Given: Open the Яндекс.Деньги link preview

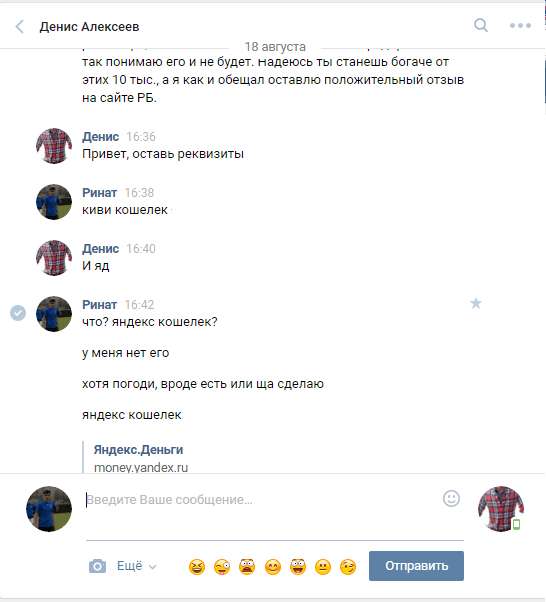Looking at the screenshot, I should coord(138,450).
